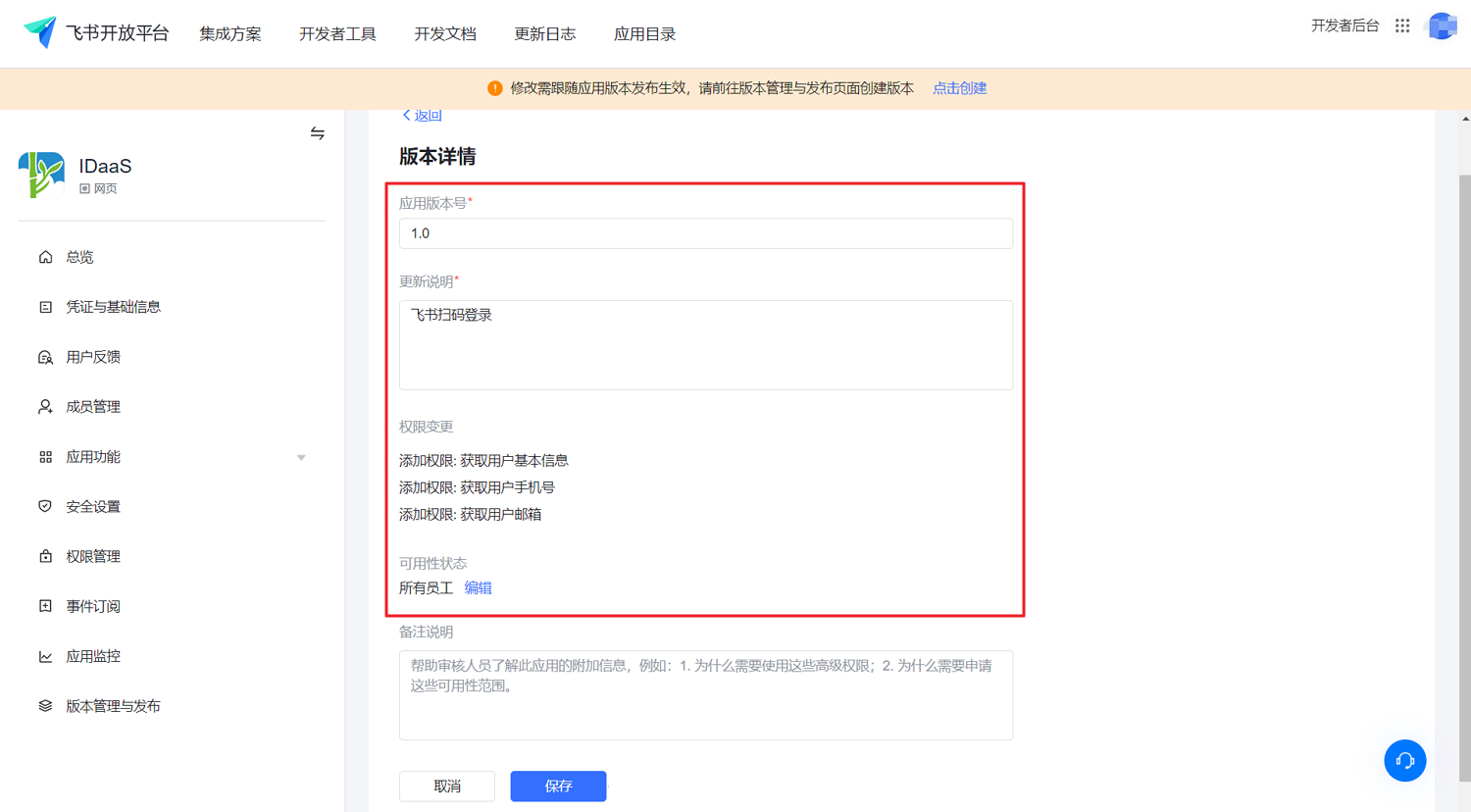Viewport: 1471px width, 812px height.
Task: Click the 安全设置 shield icon
Action: pyautogui.click(x=45, y=507)
